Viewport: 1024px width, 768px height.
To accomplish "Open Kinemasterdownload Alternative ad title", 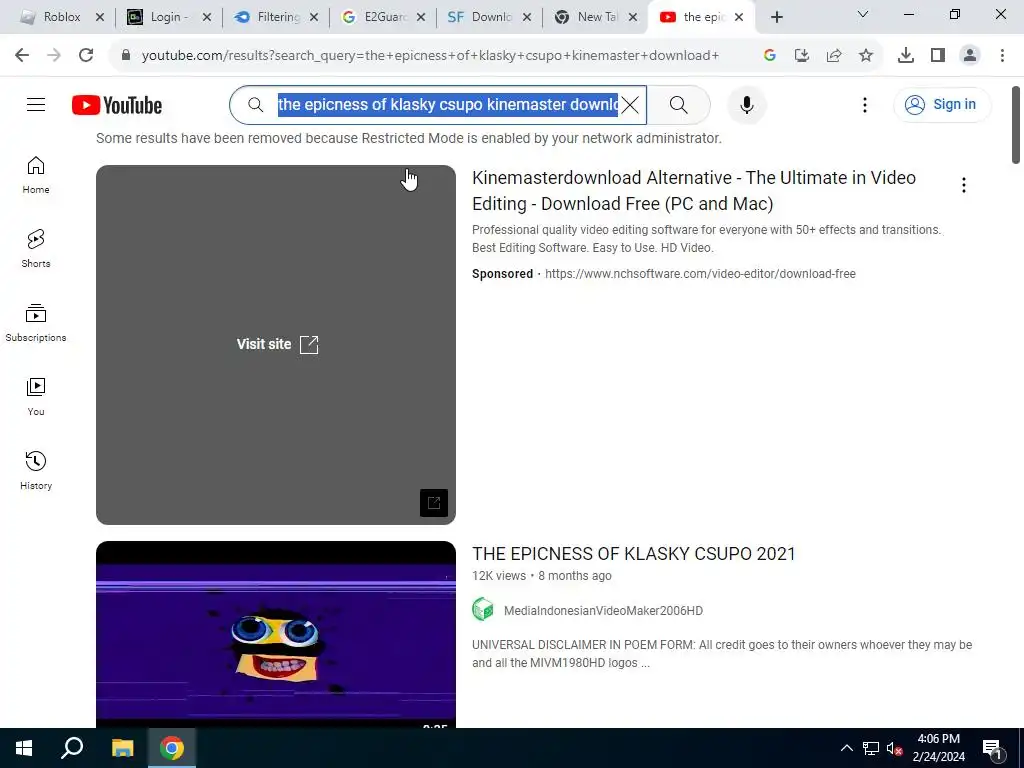I will 694,191.
